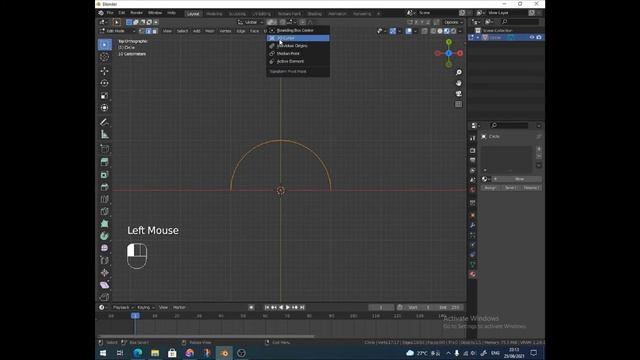Toggle proportional editing

tap(302, 22)
